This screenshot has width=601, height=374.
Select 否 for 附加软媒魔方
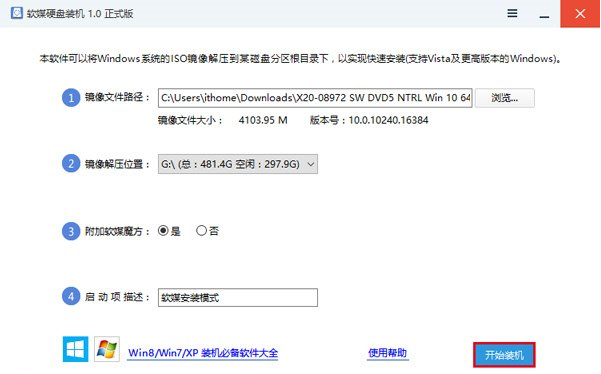click(x=201, y=231)
